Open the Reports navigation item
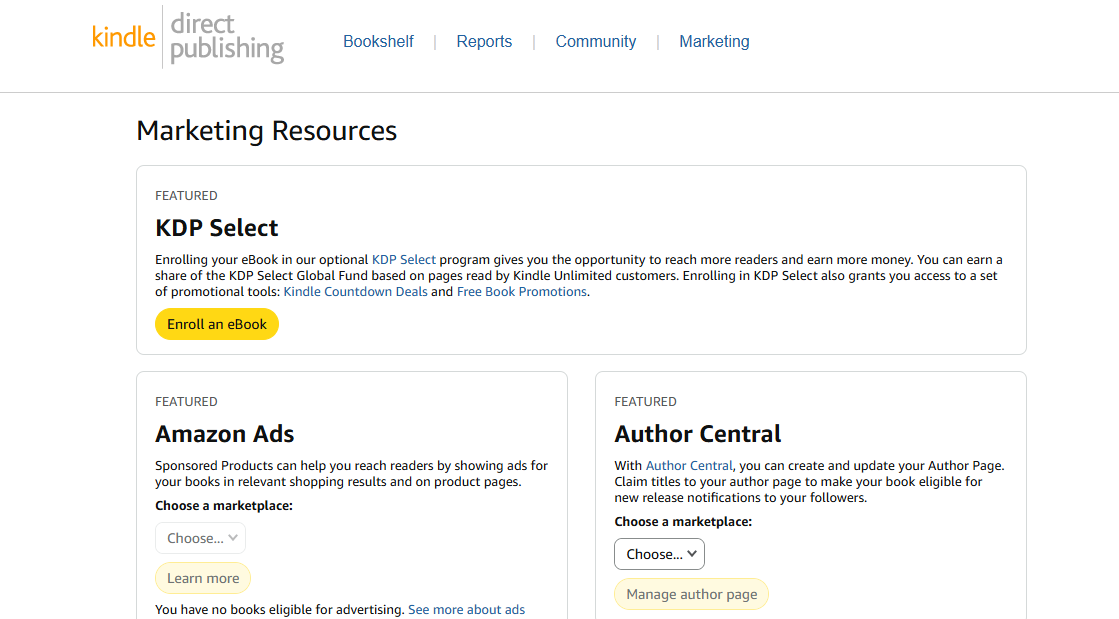The width and height of the screenshot is (1119, 619). pyautogui.click(x=484, y=41)
